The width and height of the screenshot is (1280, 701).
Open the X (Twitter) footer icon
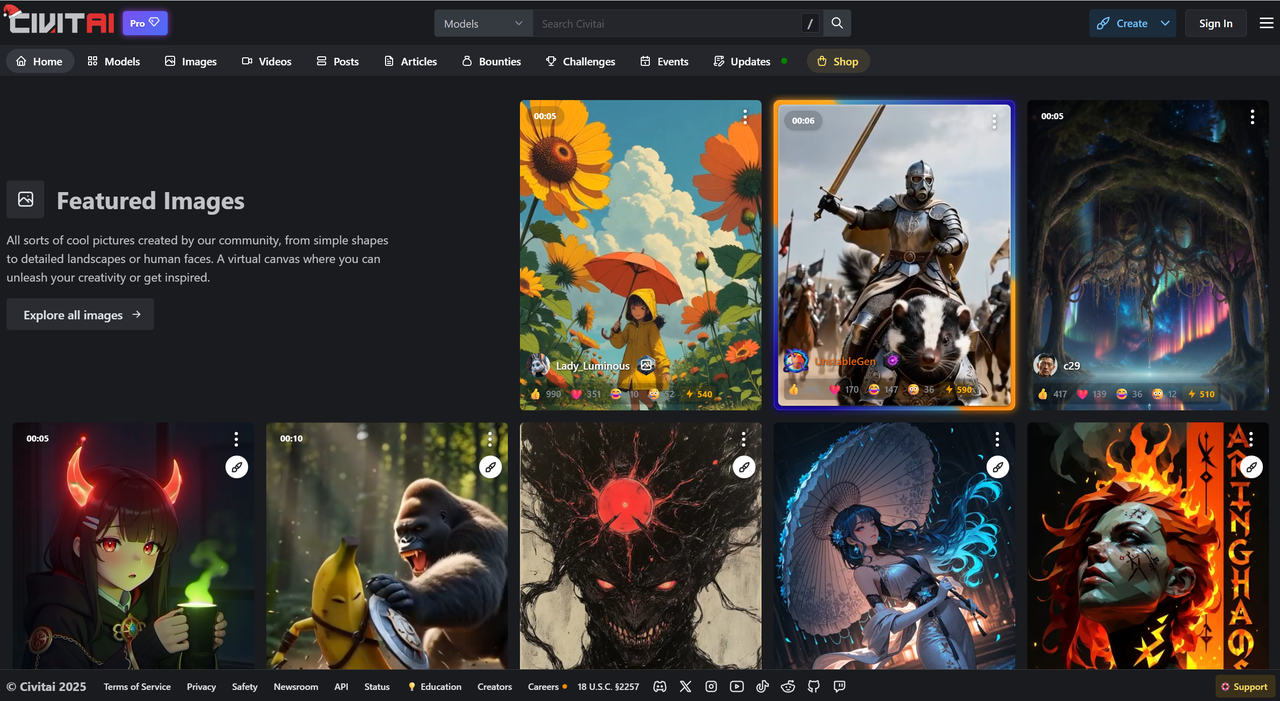(685, 687)
